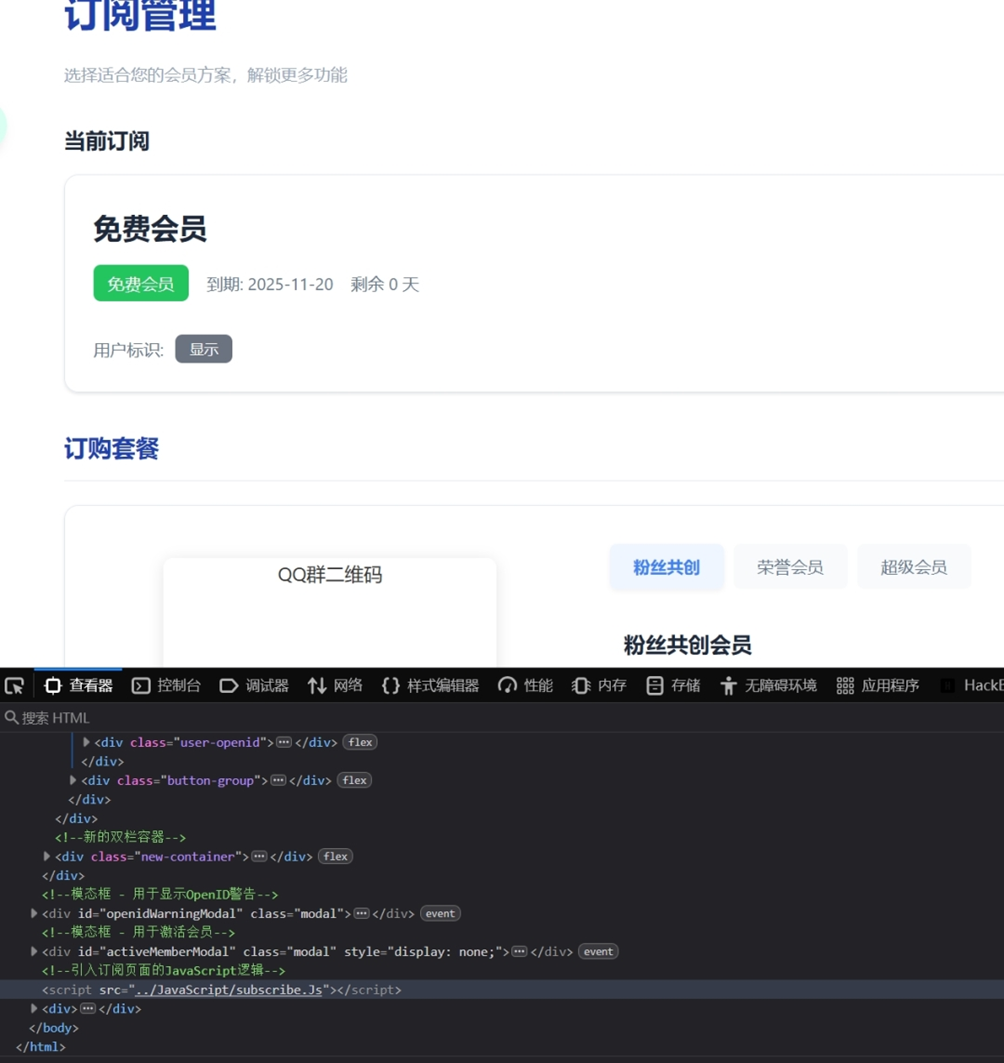Open the 存储 storage panel
This screenshot has height=1063, width=1004.
pos(673,685)
